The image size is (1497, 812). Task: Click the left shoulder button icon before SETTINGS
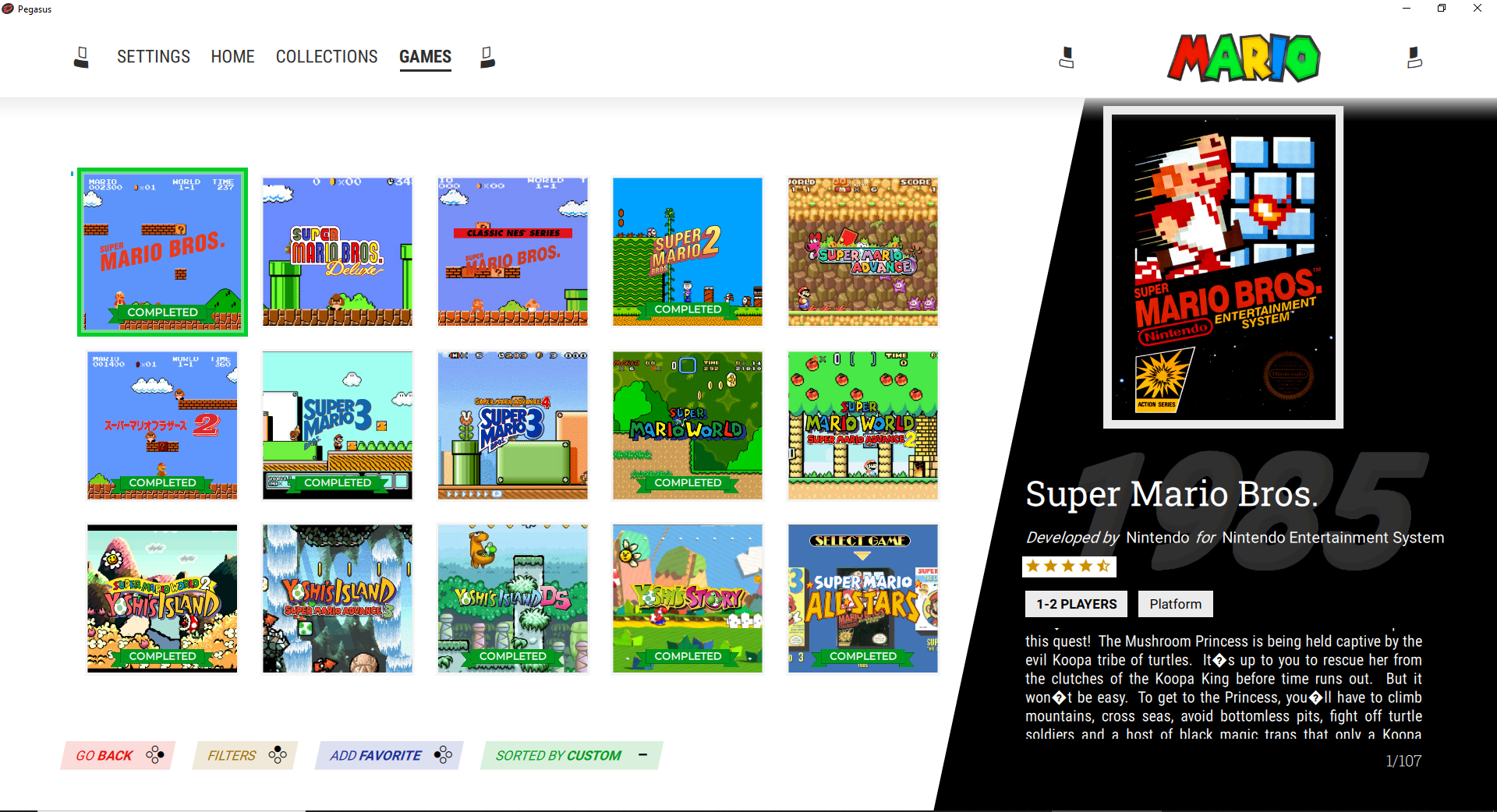81,57
